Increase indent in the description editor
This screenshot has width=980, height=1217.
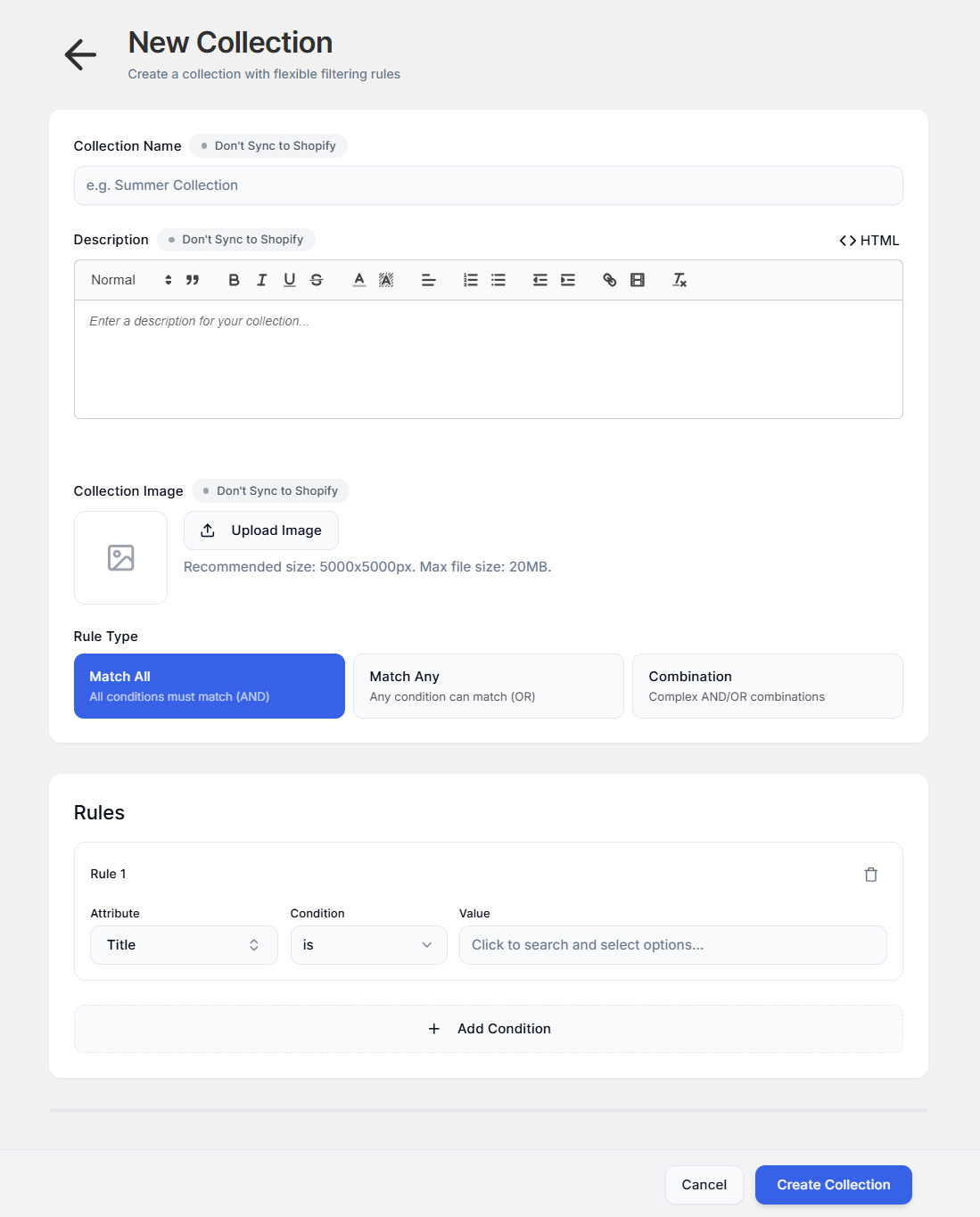click(568, 279)
